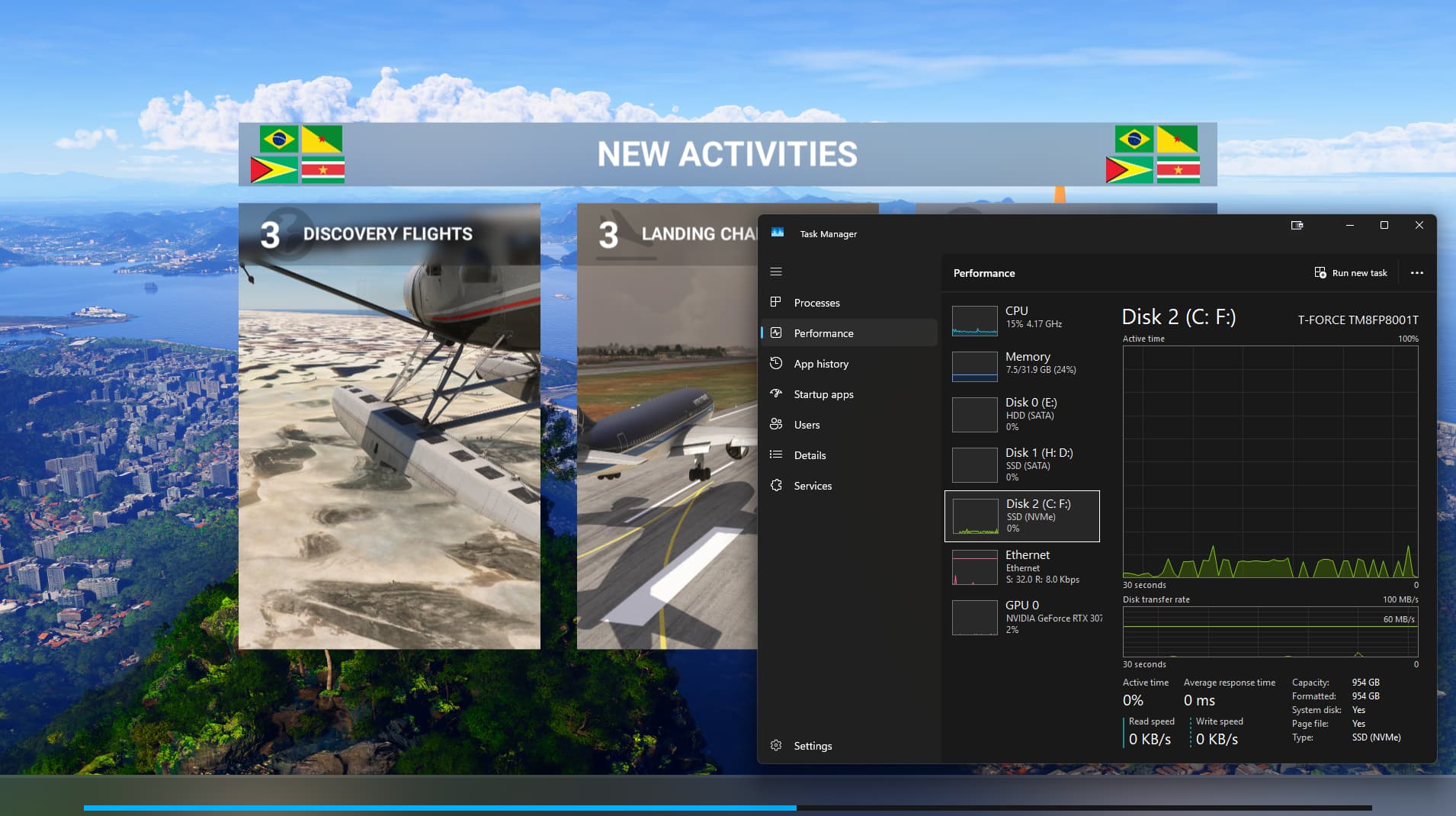Click the Settings gear icon

coord(776,745)
